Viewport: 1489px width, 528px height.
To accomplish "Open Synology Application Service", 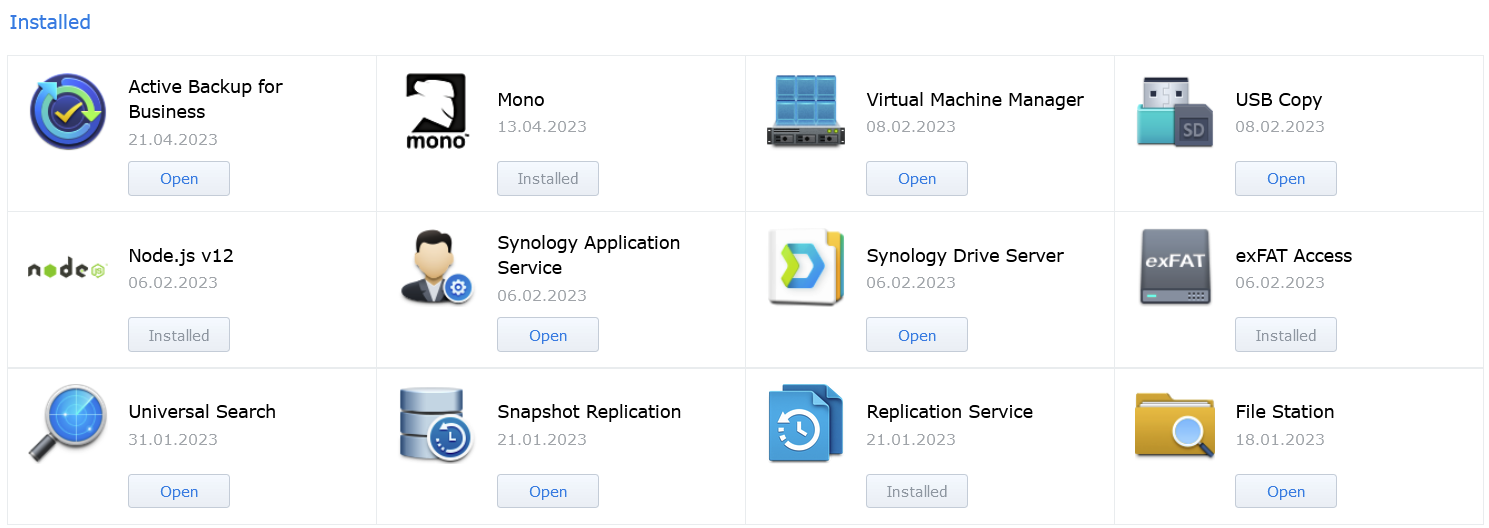I will click(548, 335).
